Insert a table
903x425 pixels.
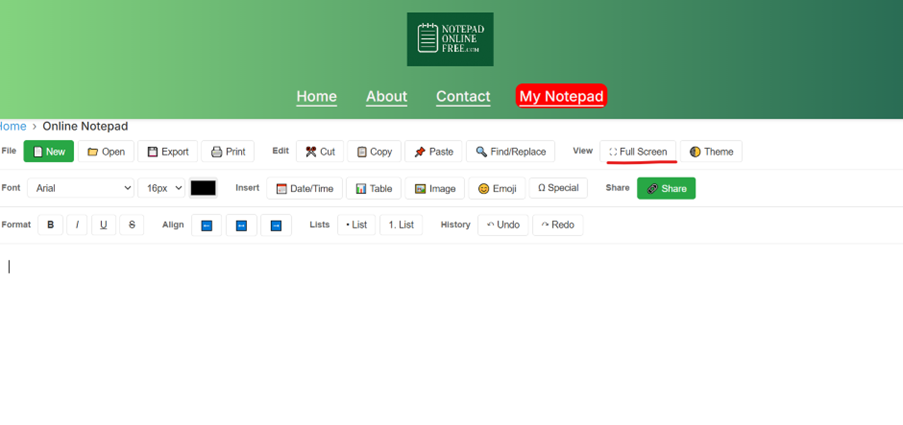pos(374,188)
